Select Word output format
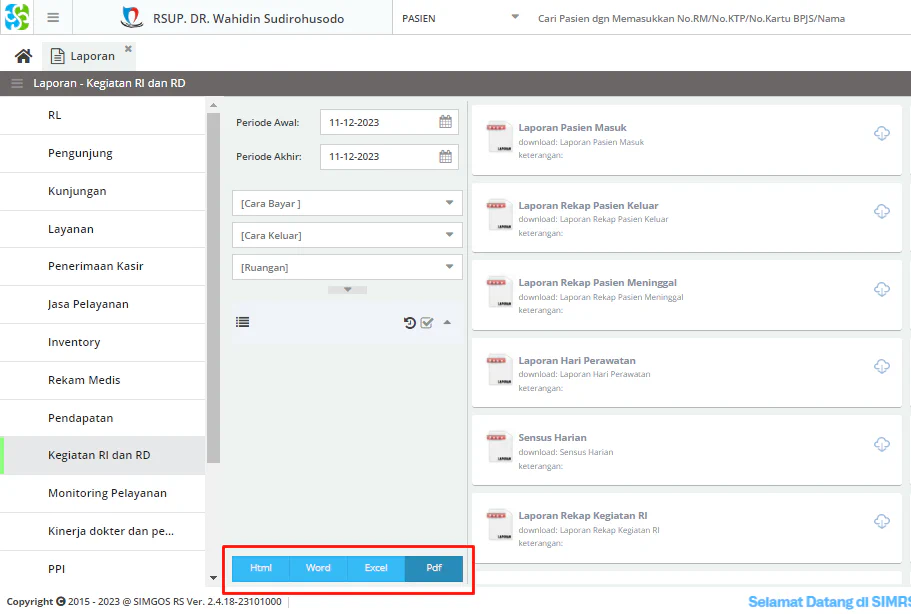Image resolution: width=911 pixels, height=614 pixels. click(x=318, y=568)
